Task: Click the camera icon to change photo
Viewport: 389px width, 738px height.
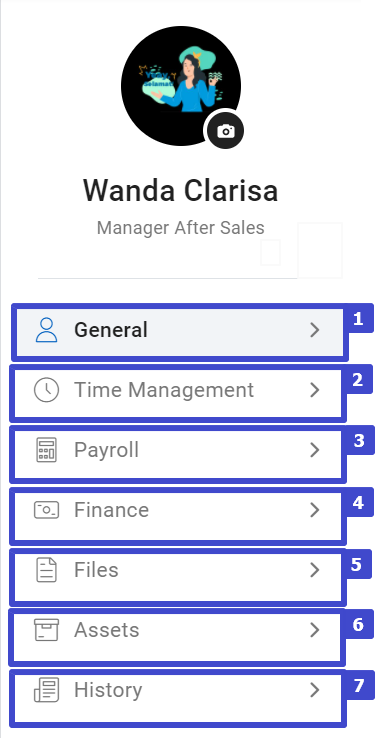Action: point(226,131)
